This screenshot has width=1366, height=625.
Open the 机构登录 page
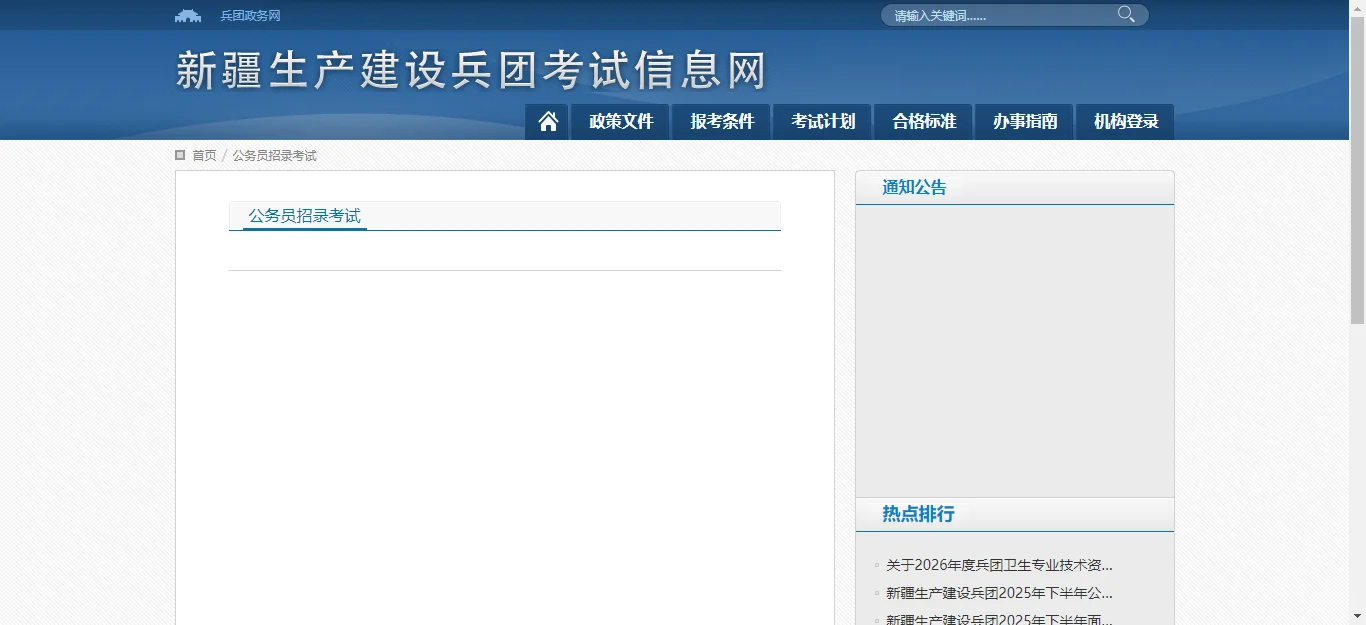[1124, 121]
